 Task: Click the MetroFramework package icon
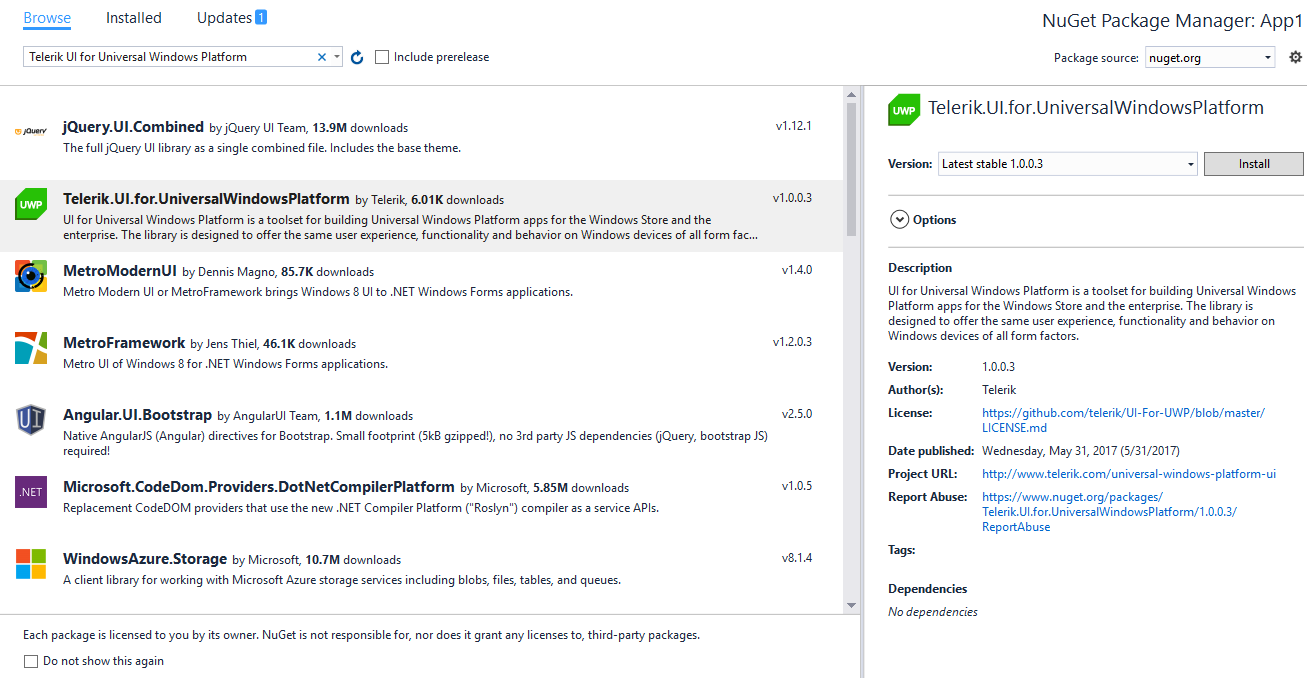(x=31, y=347)
